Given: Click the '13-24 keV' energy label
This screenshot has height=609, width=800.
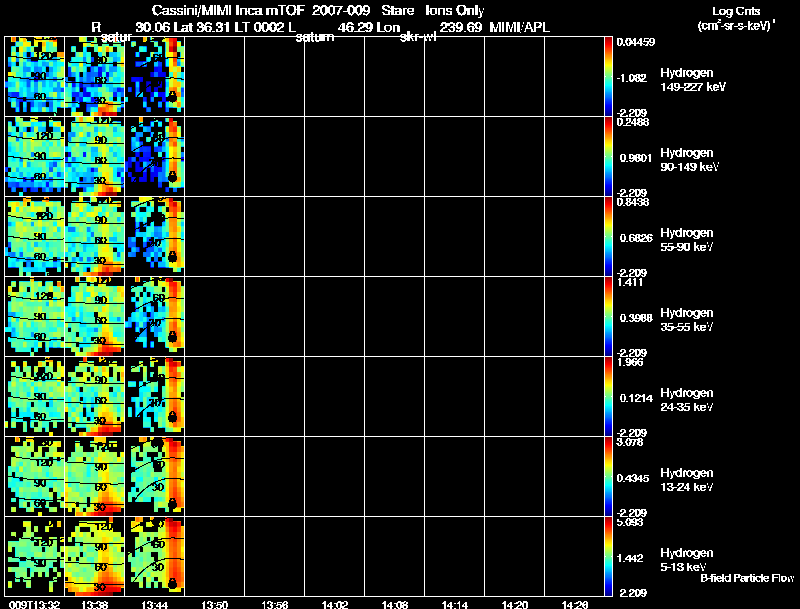Looking at the screenshot, I should coord(687,487).
